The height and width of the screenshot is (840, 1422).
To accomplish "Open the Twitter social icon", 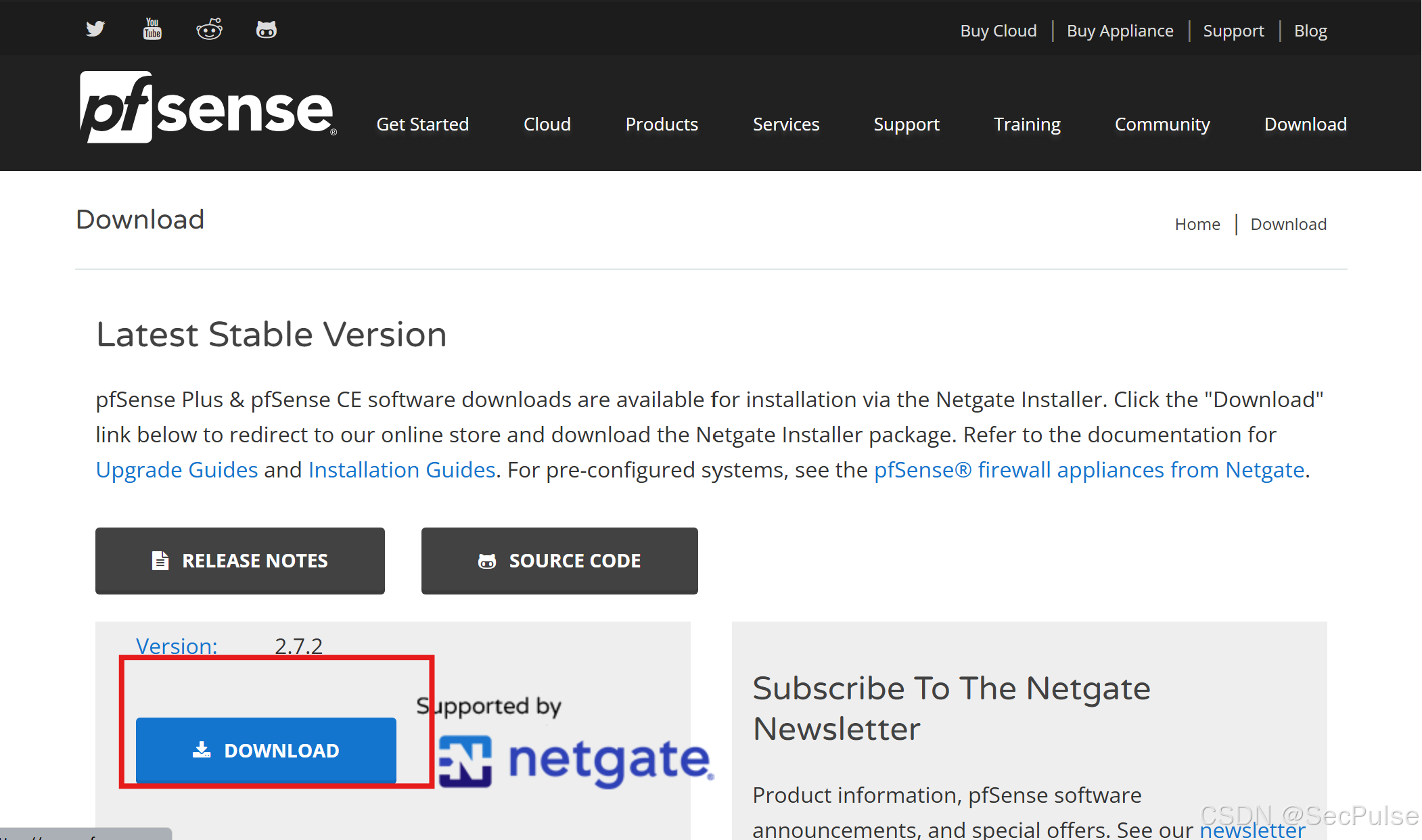I will pyautogui.click(x=95, y=29).
